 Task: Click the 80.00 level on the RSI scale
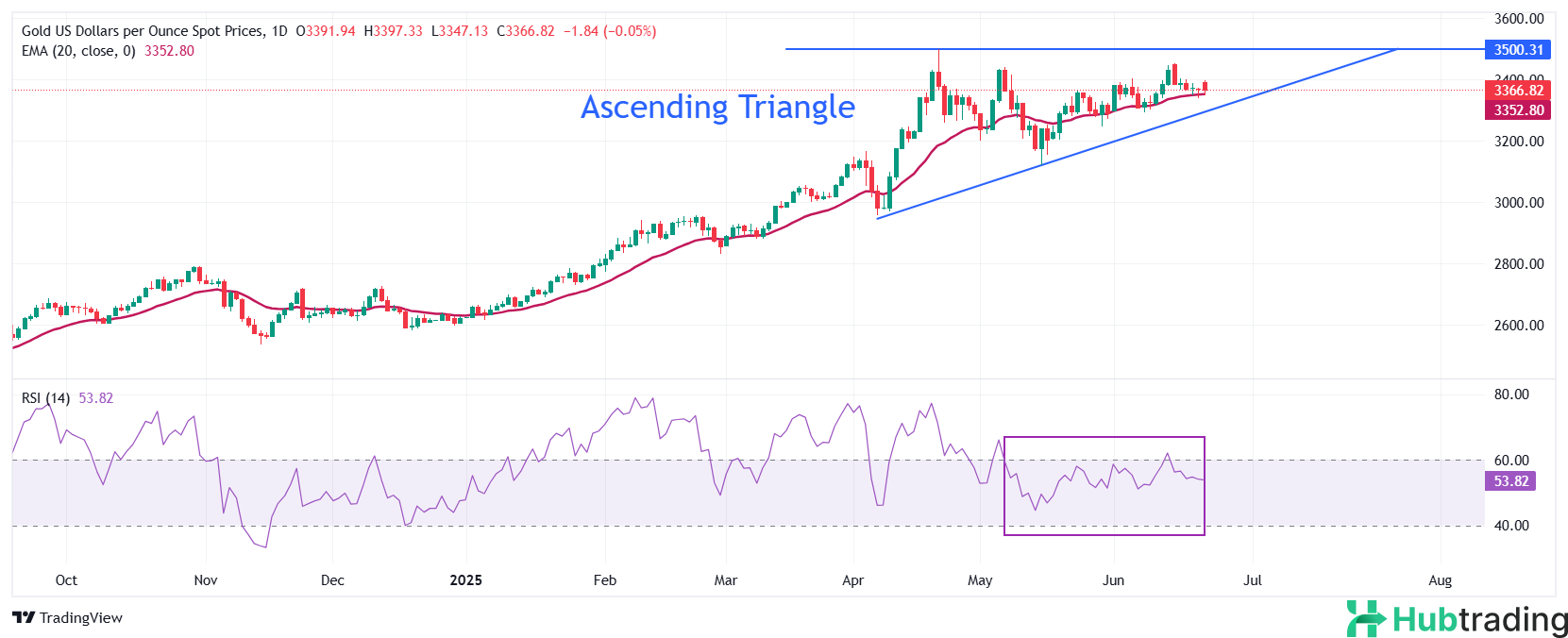(x=1510, y=395)
